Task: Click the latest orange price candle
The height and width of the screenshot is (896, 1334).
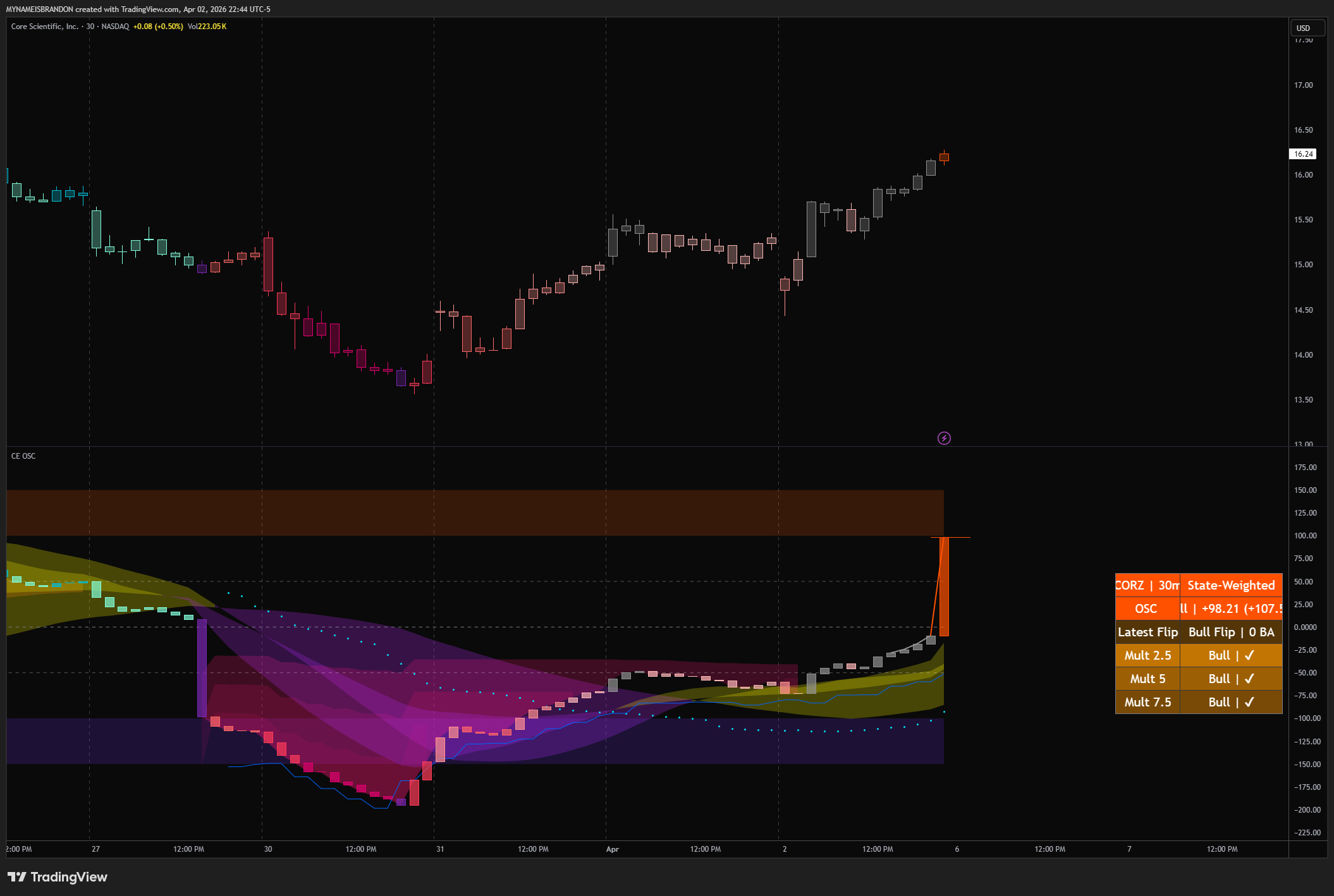Action: [x=944, y=157]
